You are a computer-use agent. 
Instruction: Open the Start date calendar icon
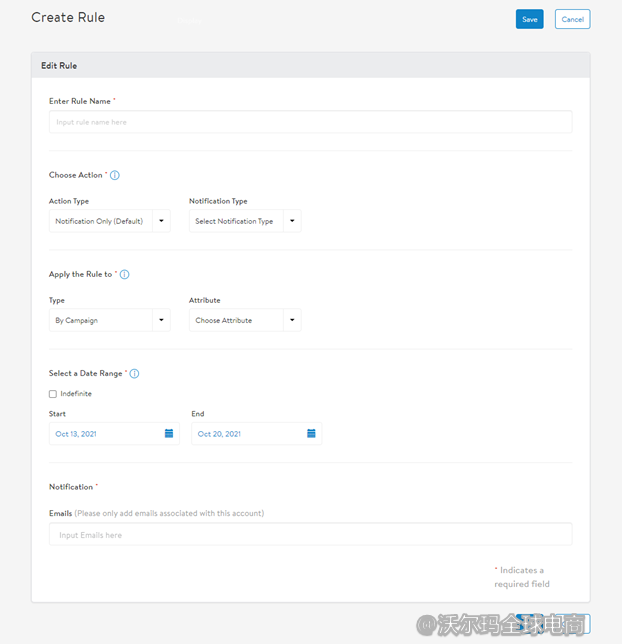coord(169,434)
